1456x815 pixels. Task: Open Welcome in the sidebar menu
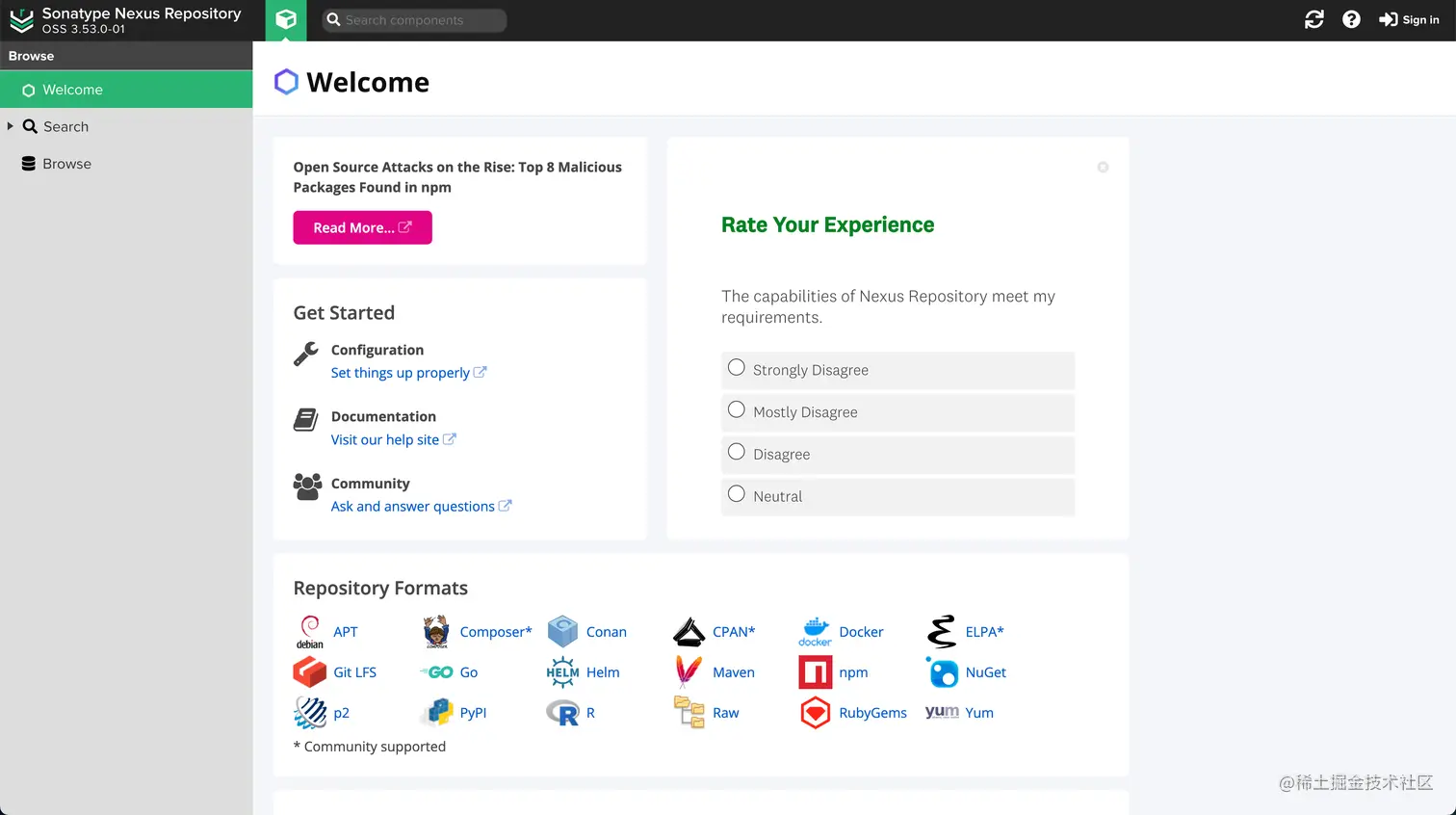[72, 90]
